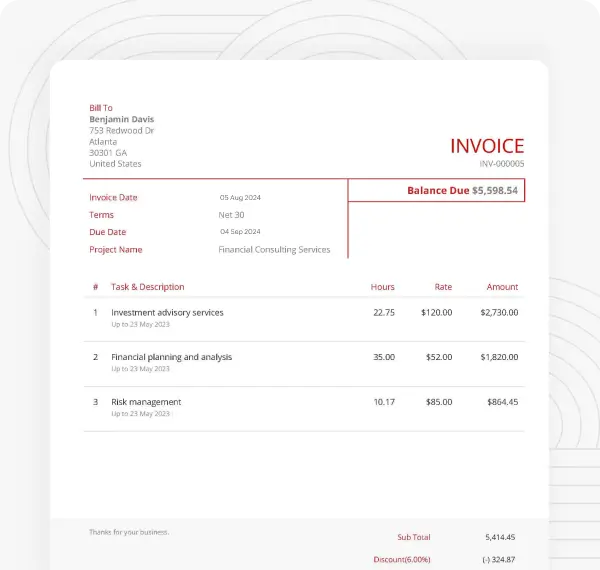600x570 pixels.
Task: Select amount $1,820.00
Action: [x=499, y=357]
